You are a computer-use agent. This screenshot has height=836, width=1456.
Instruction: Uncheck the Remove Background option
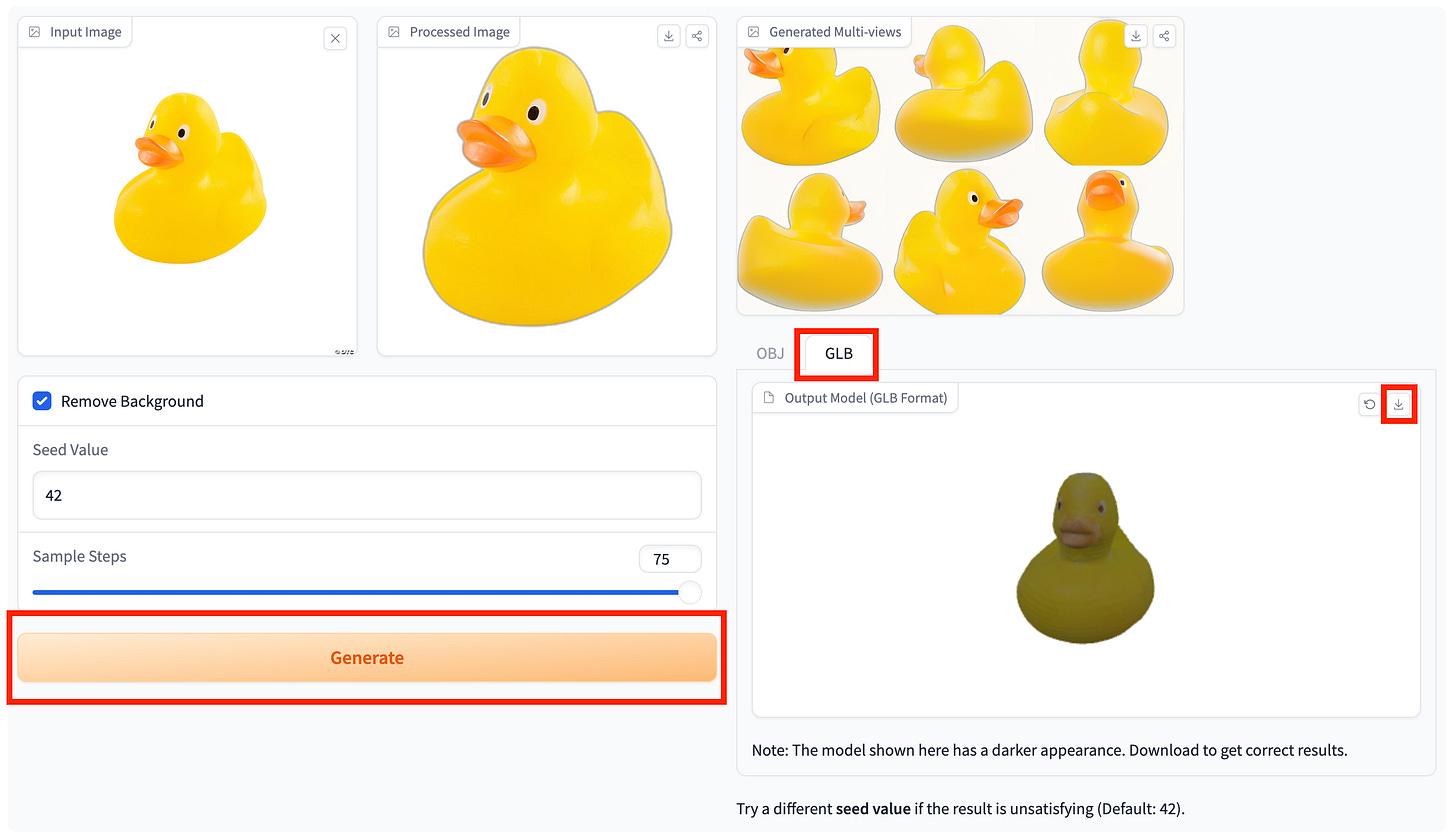click(42, 400)
